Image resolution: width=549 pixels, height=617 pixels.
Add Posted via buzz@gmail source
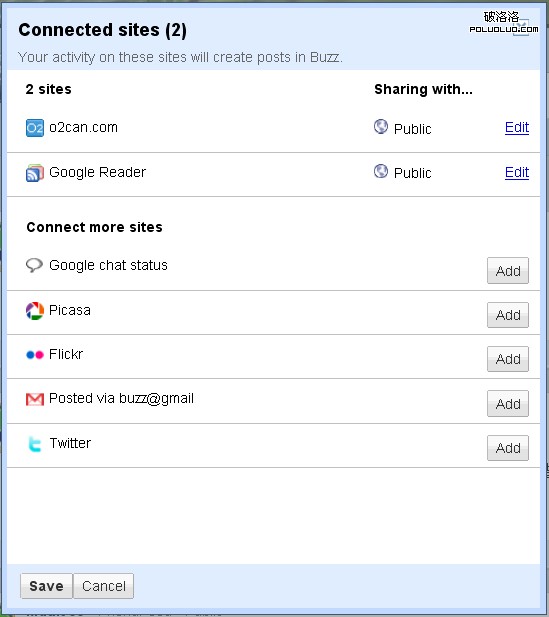click(x=508, y=404)
